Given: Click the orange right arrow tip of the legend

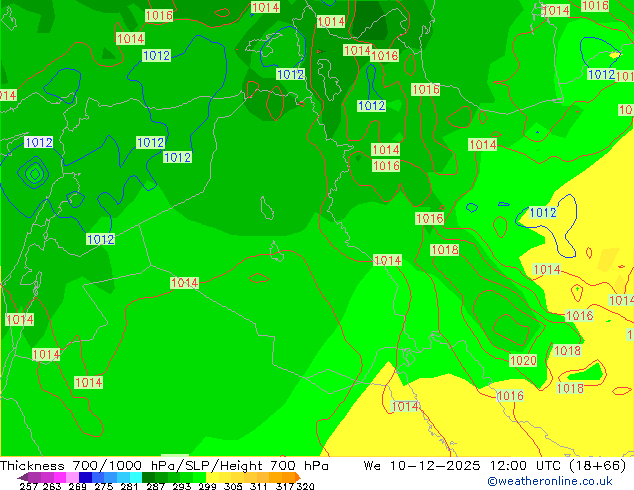Looking at the screenshot, I should point(298,477).
